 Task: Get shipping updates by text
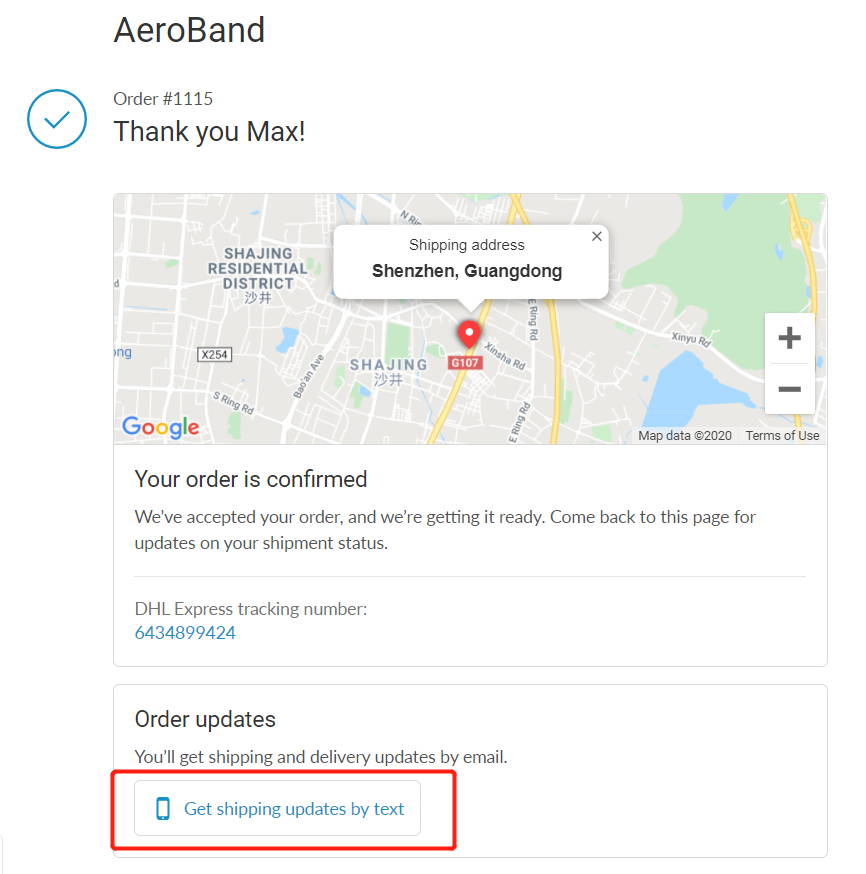point(278,808)
